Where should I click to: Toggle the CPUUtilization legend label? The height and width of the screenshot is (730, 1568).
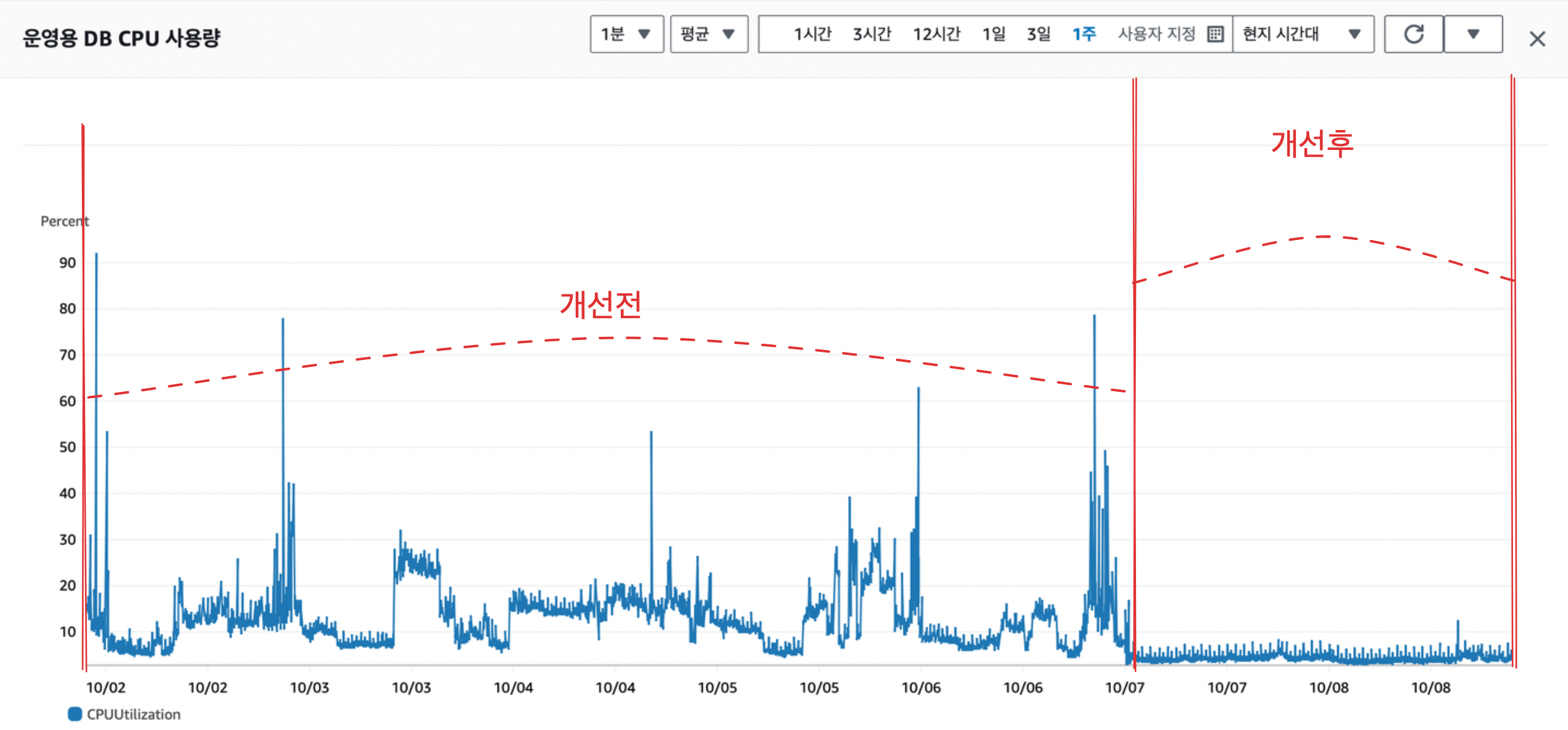point(133,714)
